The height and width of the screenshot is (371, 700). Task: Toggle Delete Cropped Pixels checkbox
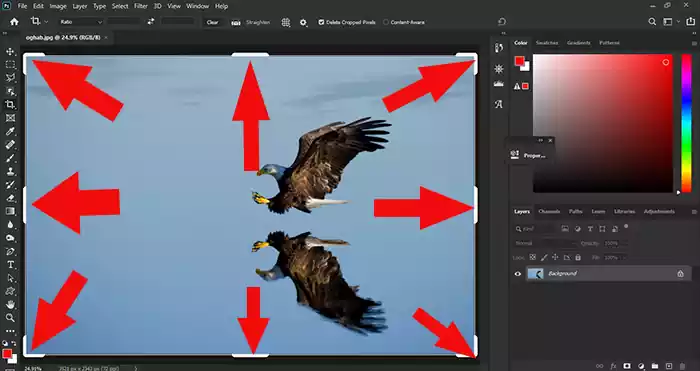point(321,22)
